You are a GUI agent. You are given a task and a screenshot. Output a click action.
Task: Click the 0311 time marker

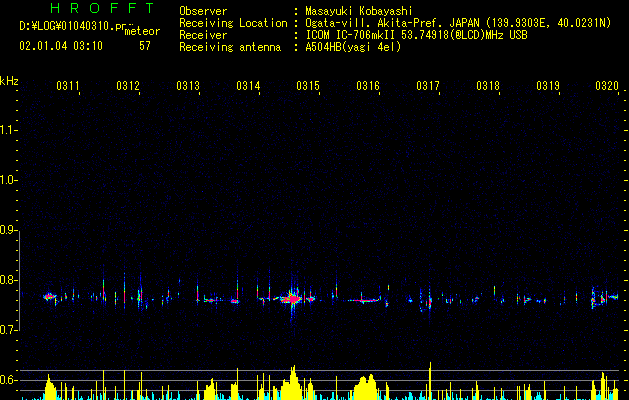(x=68, y=85)
